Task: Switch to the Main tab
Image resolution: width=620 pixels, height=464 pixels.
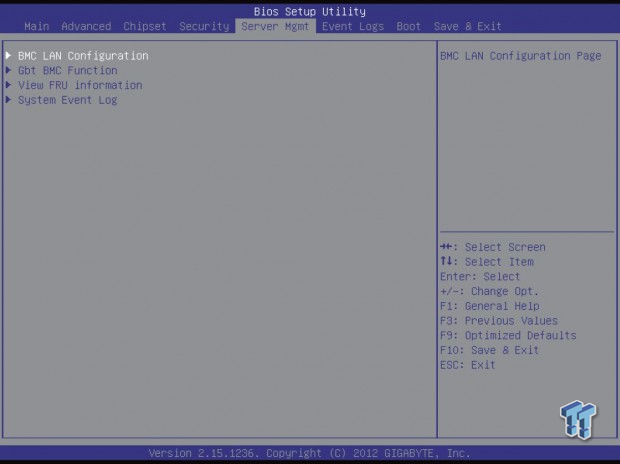Action: pos(37,27)
